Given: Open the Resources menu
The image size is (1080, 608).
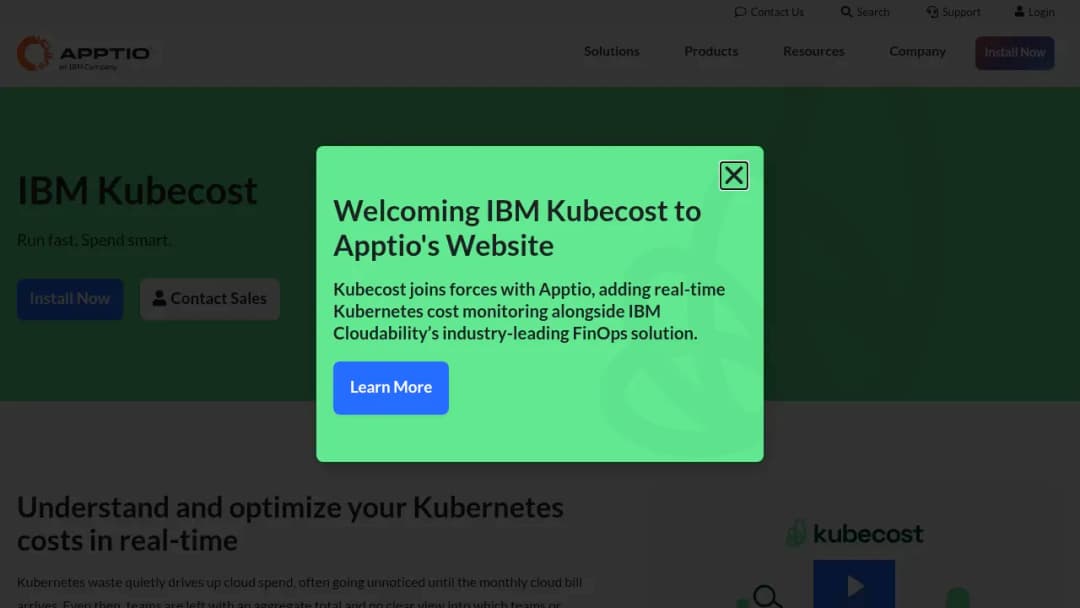Looking at the screenshot, I should point(813,51).
